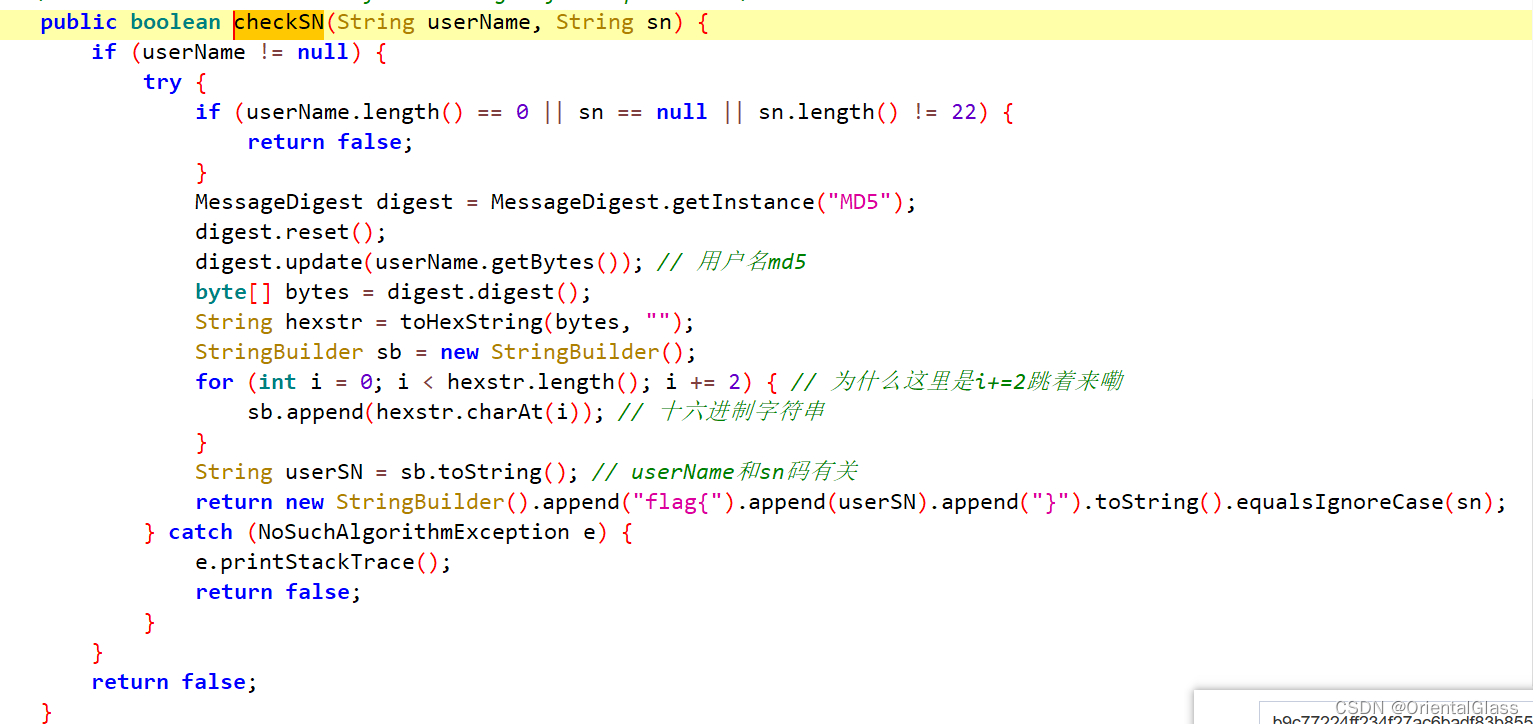Click the number 22 in the length check
1533x724 pixels.
point(964,113)
